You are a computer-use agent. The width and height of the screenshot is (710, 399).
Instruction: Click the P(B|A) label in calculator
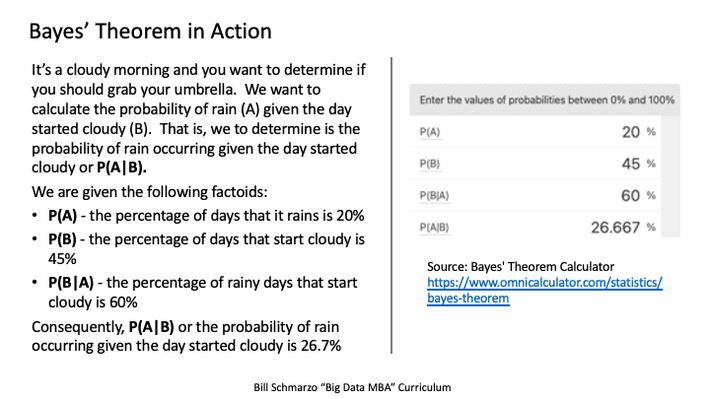click(x=434, y=196)
